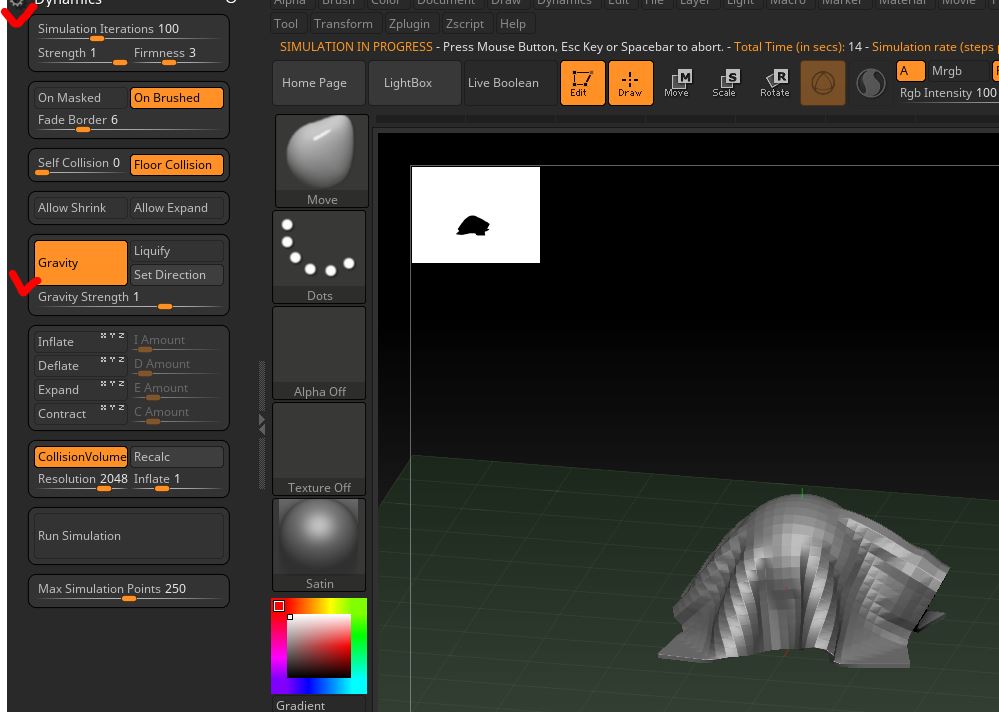Enable the Liquify option

click(x=176, y=251)
